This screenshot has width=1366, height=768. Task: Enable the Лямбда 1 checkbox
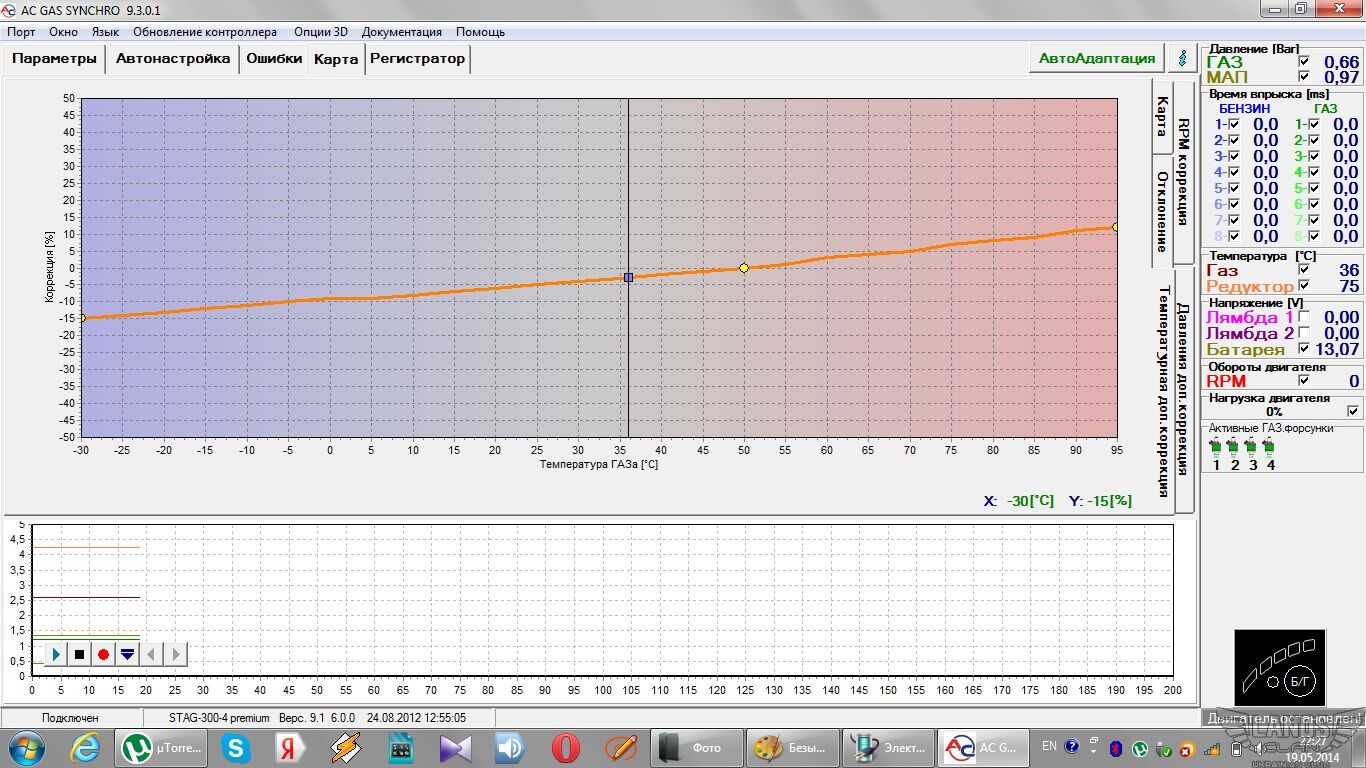[1303, 318]
